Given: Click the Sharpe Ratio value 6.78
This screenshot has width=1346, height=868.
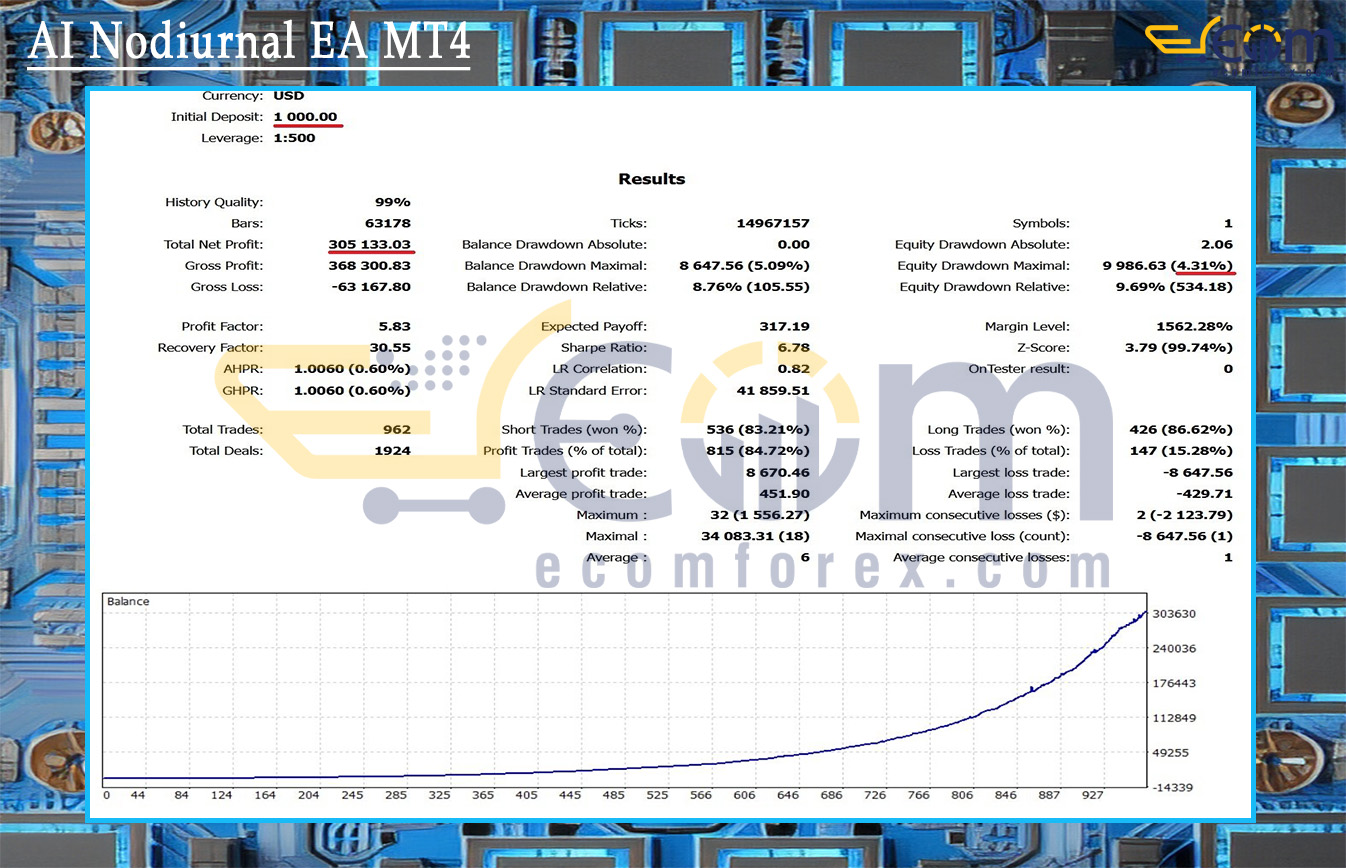Looking at the screenshot, I should (793, 348).
